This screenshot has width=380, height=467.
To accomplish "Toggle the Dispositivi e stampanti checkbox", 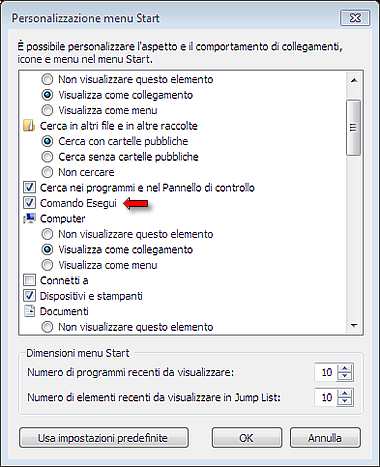I will 29,296.
